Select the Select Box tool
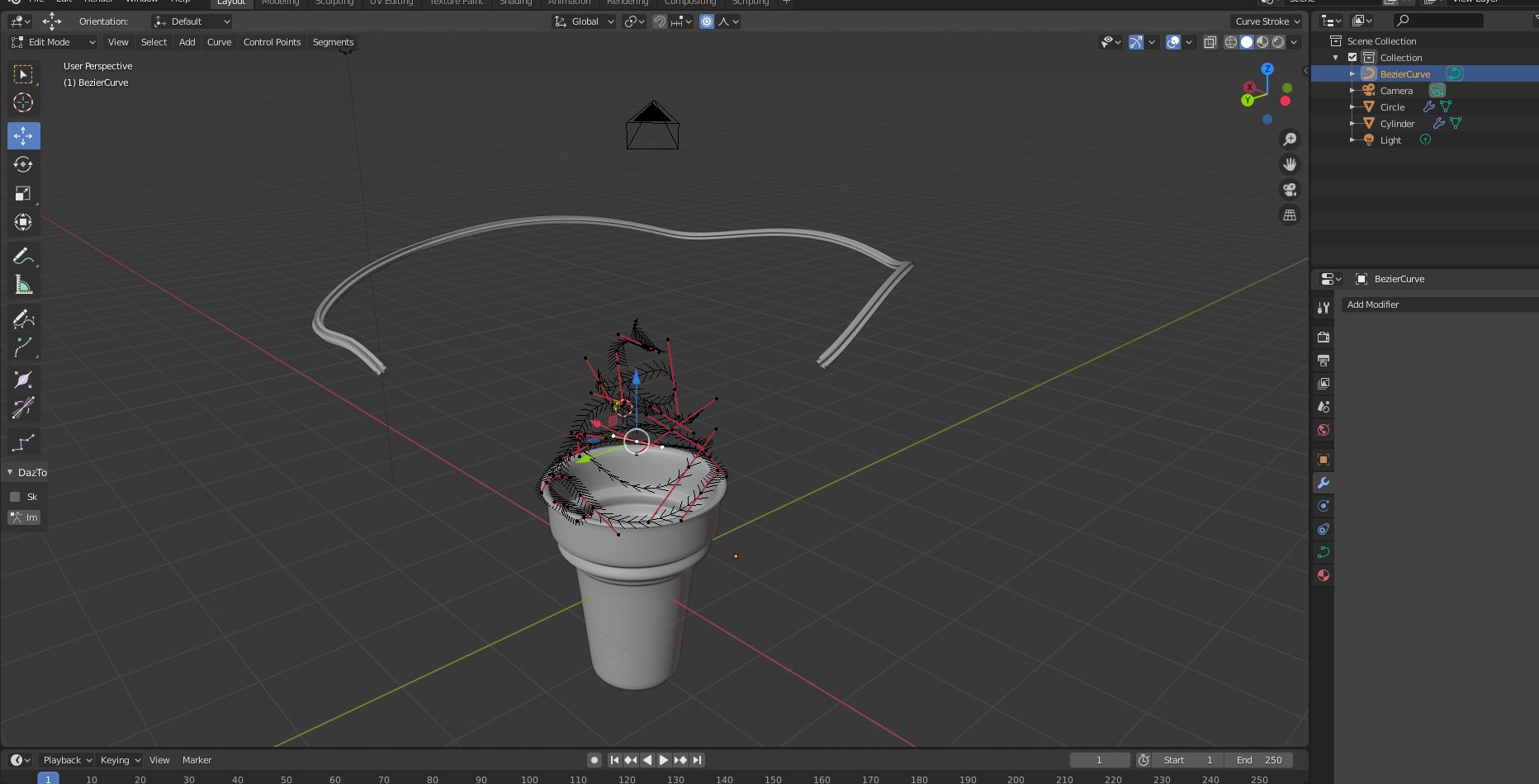Image resolution: width=1539 pixels, height=784 pixels. (23, 74)
